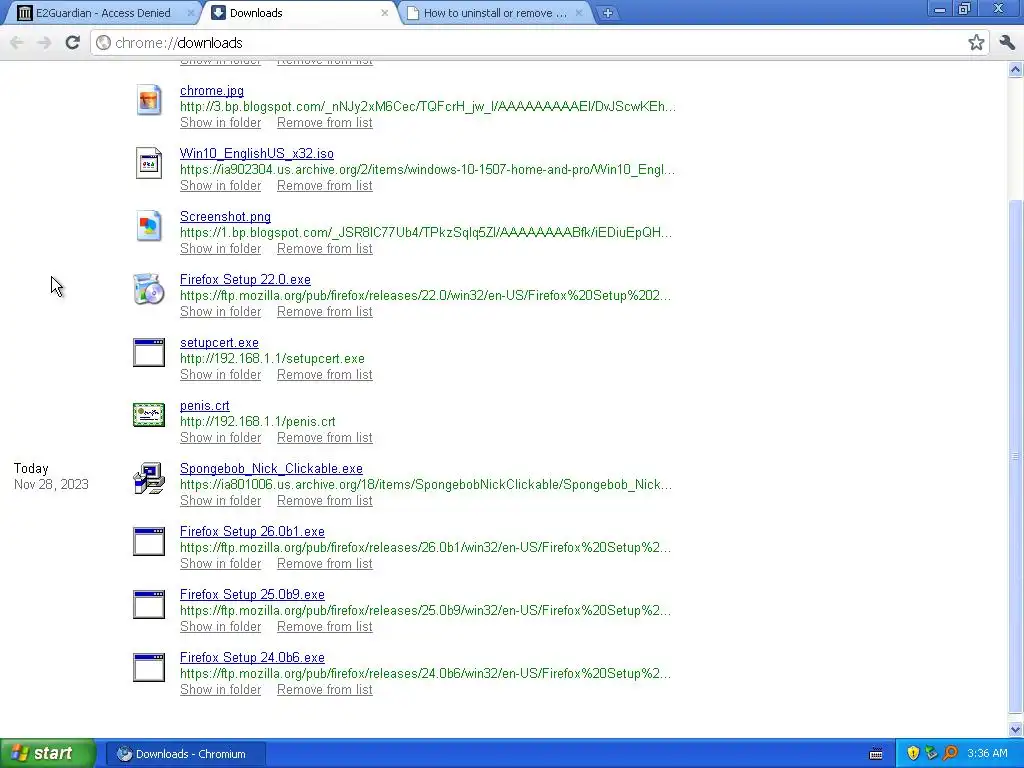Image resolution: width=1024 pixels, height=768 pixels.
Task: Remove Firefox Setup 25.0b9.exe from list
Action: click(x=325, y=627)
